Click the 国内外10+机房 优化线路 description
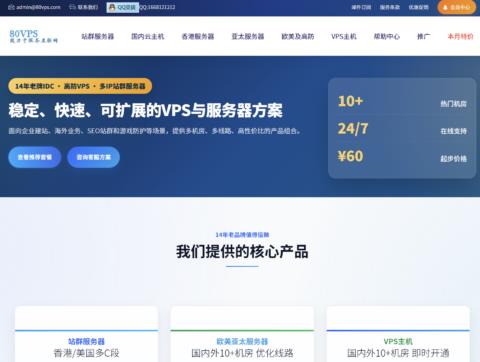This screenshot has width=480, height=362. [242, 353]
